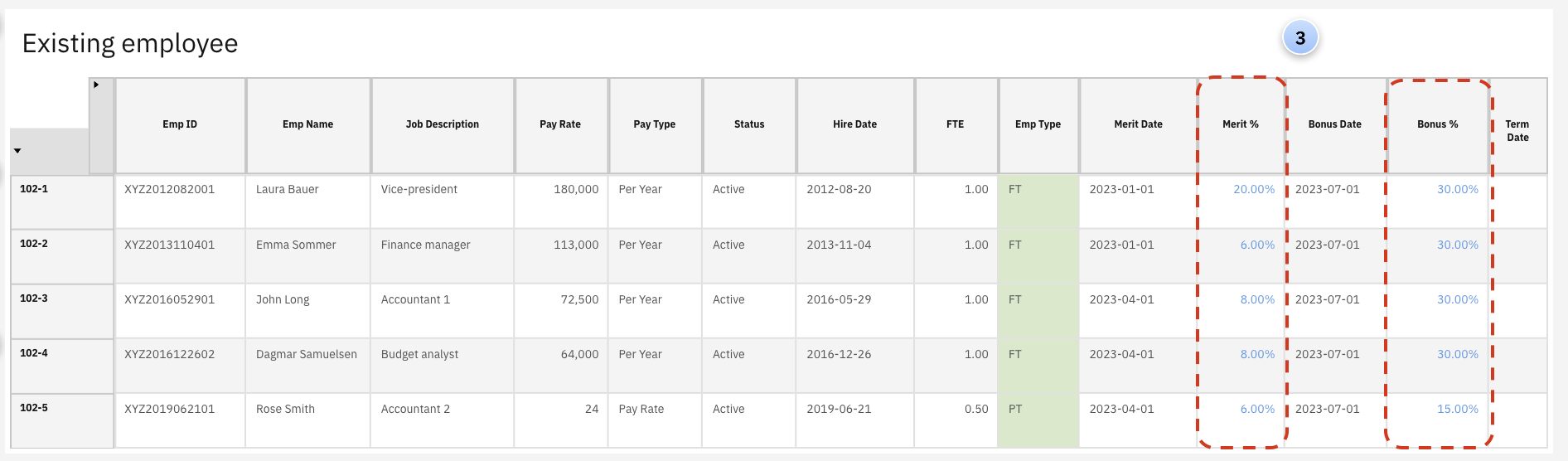Click the callout badge number 3

[x=1299, y=38]
